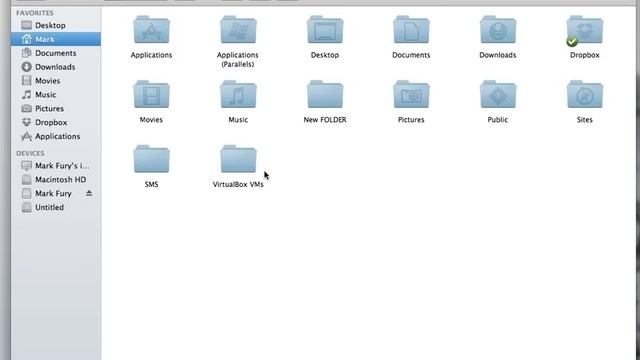Select Untitled under Devices
The height and width of the screenshot is (360, 640).
coord(56,207)
